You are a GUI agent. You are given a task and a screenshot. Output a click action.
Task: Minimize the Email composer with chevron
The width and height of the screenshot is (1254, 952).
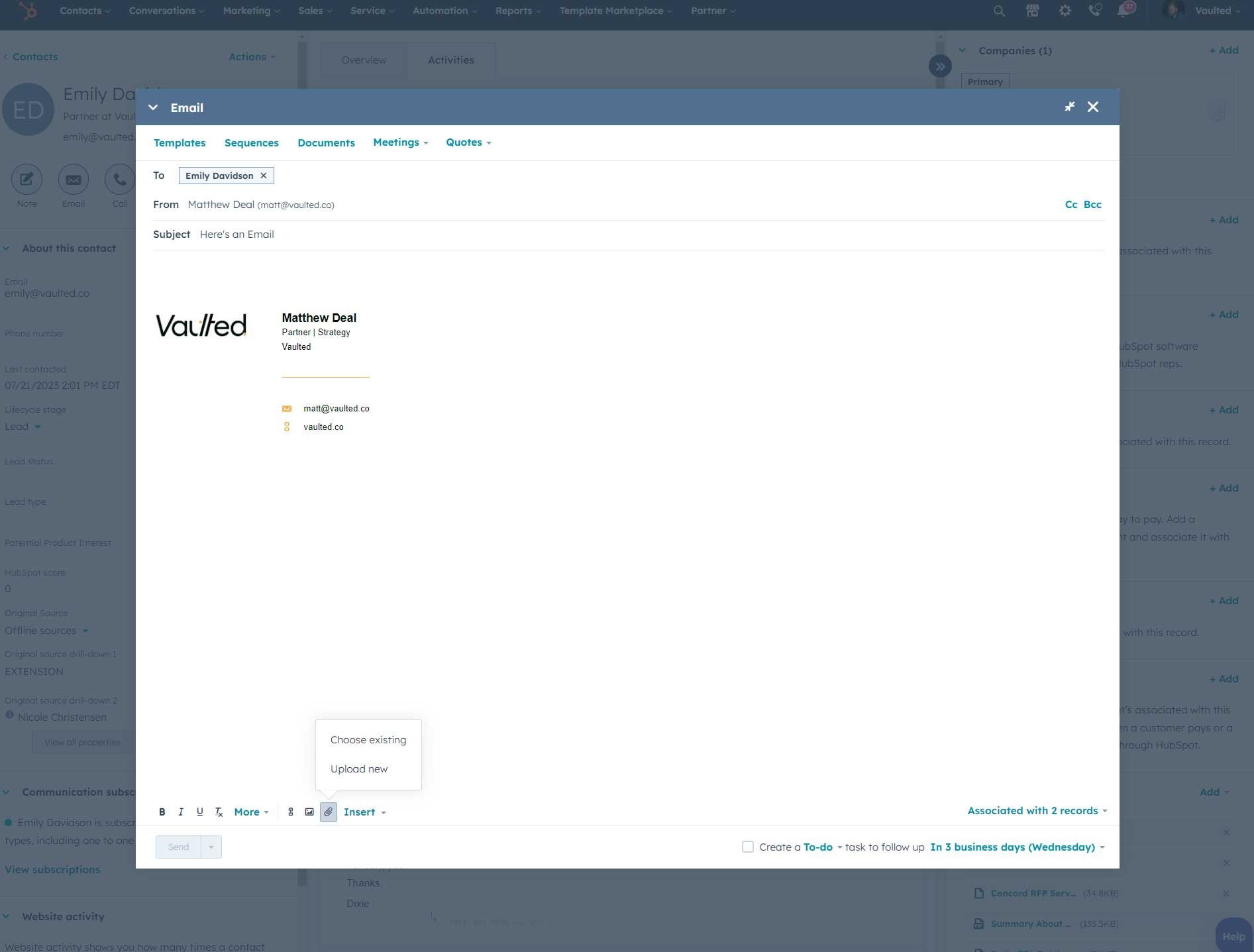[153, 107]
